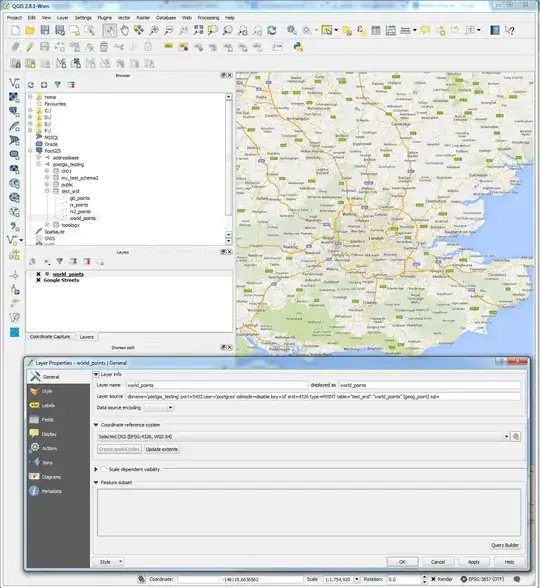Viewport: 540px width, 588px height.
Task: Click Add PostGIS Layer in side toolbar
Action: pos(14,112)
